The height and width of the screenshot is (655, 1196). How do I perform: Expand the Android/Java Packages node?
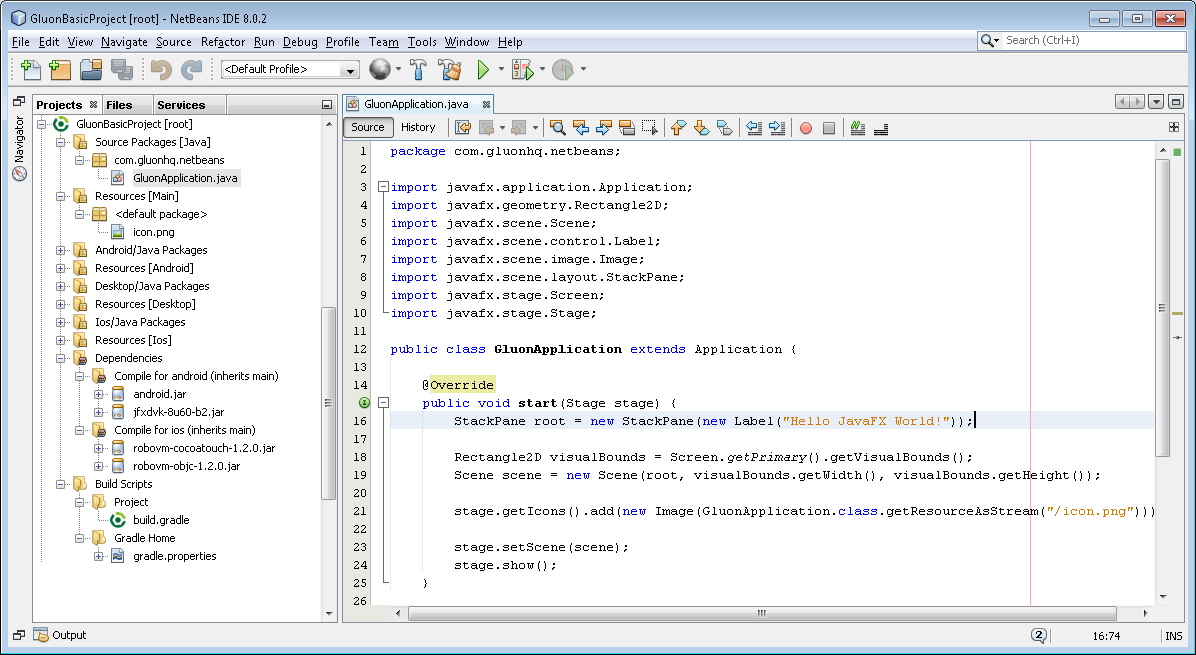pos(60,250)
